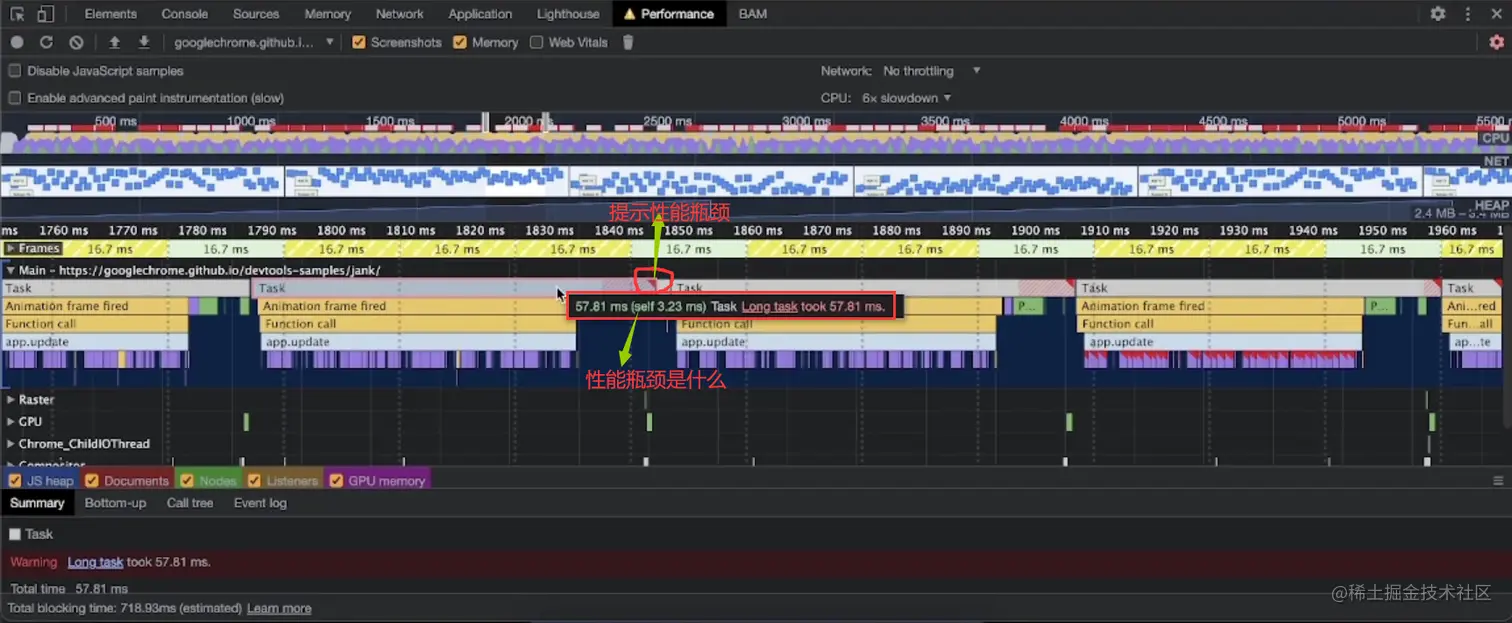This screenshot has height=623, width=1512.
Task: Open the drawer menu icon at right
Action: point(1497,480)
